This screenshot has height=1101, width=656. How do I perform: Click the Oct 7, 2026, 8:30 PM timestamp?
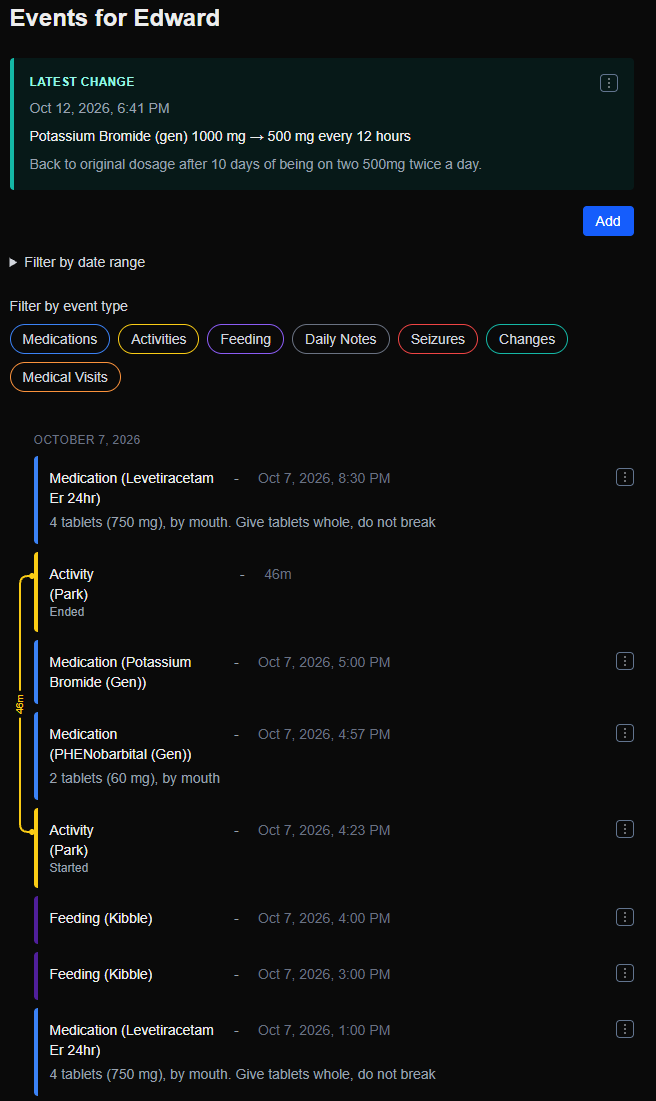[x=324, y=478]
